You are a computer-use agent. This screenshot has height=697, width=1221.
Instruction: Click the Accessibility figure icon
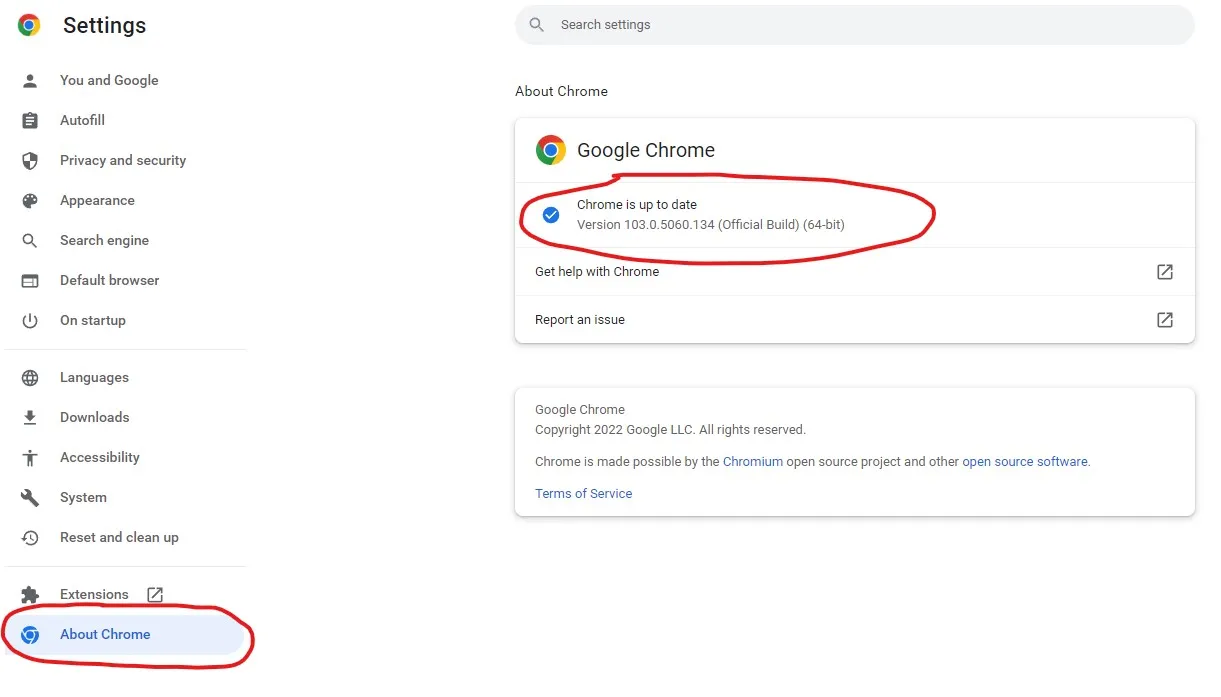(30, 458)
